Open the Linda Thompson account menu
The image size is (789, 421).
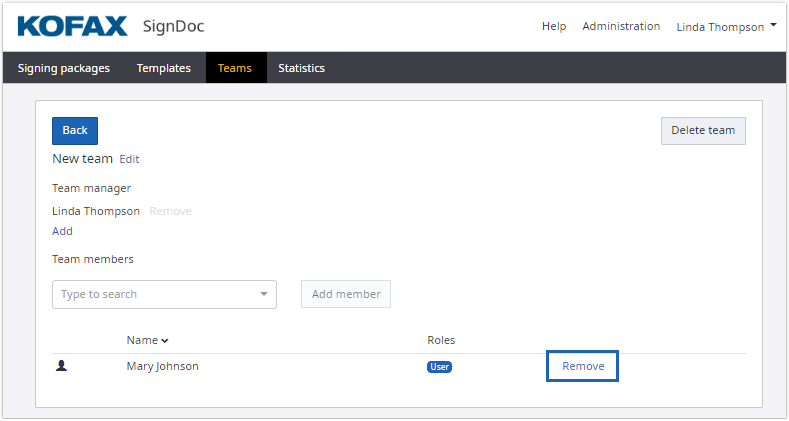coord(726,27)
